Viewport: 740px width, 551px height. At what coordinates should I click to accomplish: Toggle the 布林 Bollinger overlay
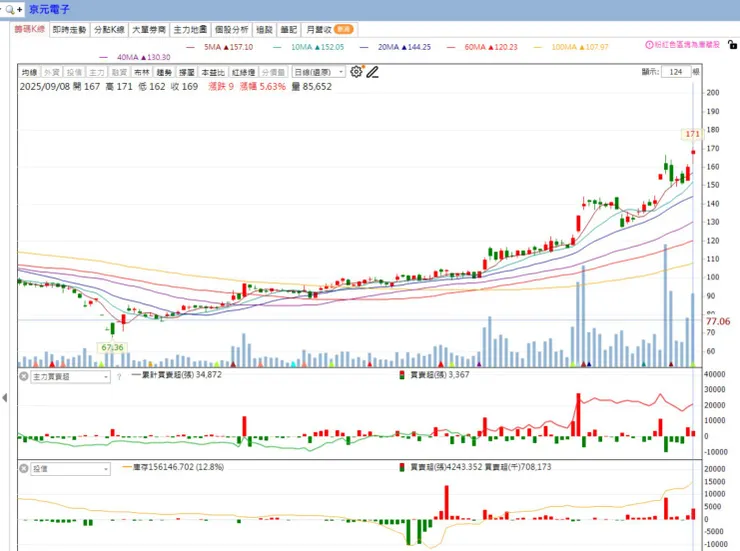142,72
